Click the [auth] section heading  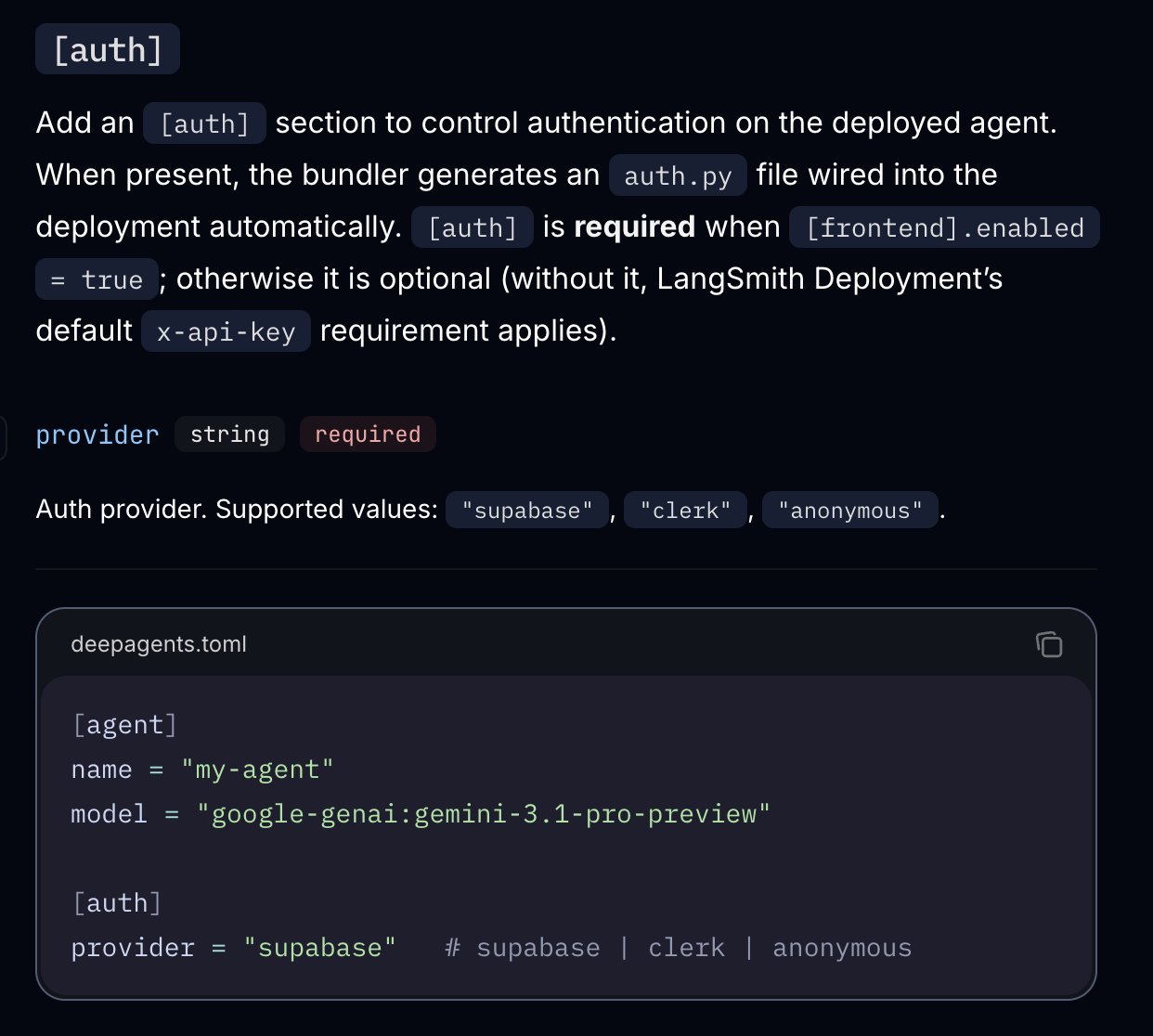coord(108,49)
